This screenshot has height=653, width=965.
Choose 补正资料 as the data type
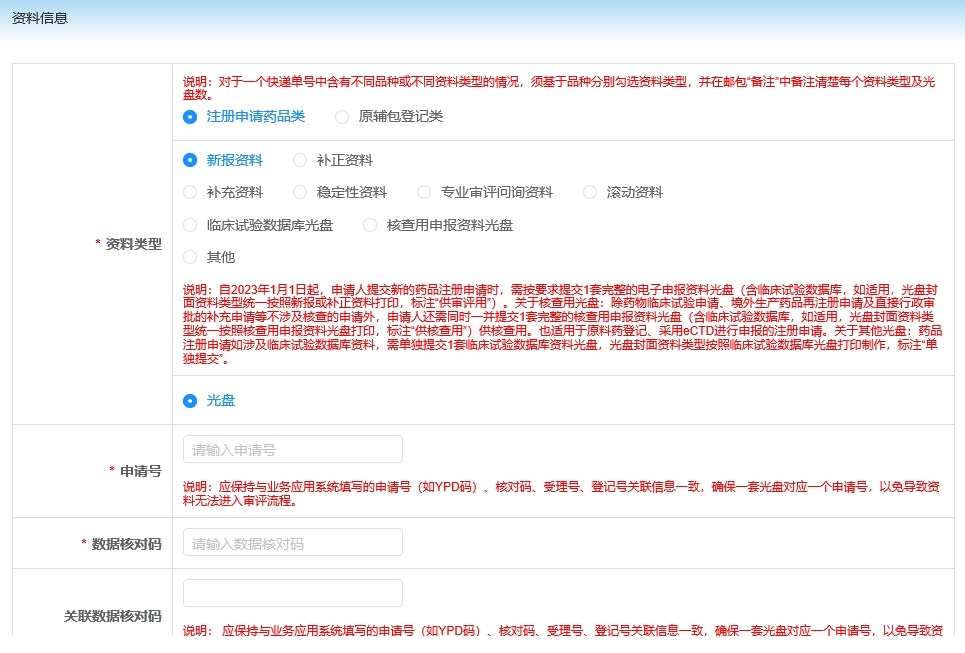300,160
